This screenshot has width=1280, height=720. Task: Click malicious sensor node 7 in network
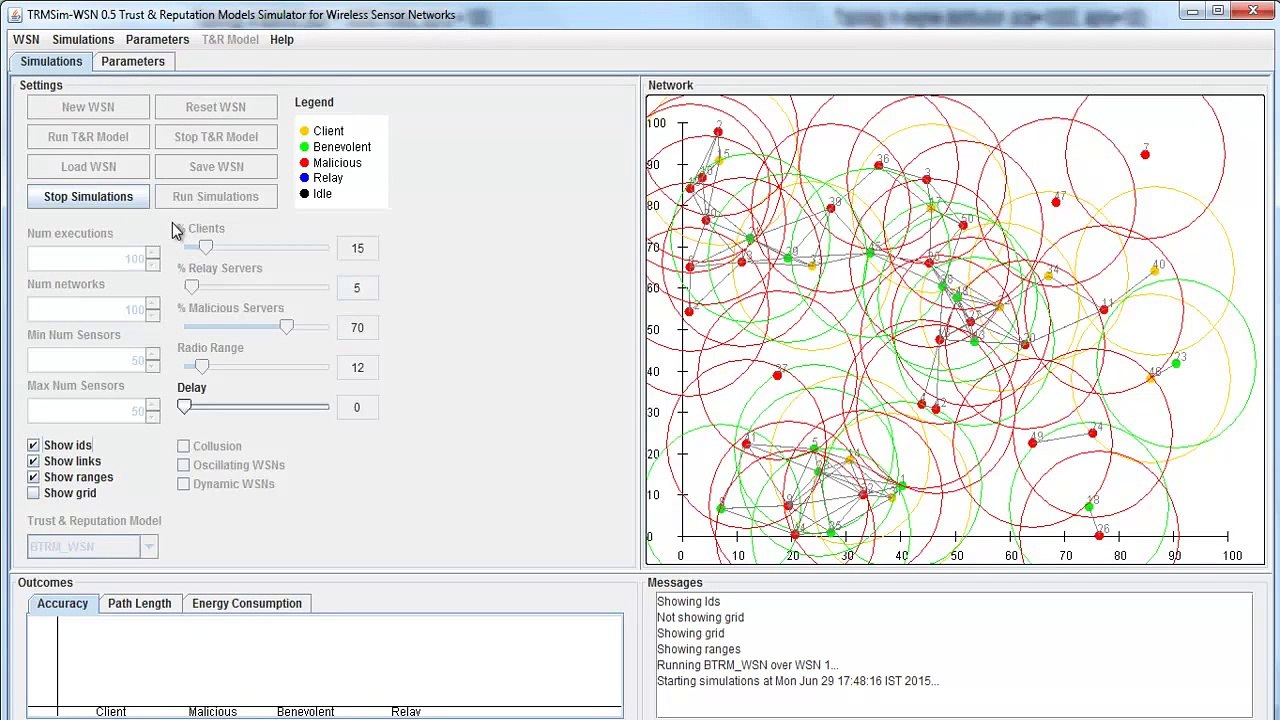click(x=1145, y=154)
